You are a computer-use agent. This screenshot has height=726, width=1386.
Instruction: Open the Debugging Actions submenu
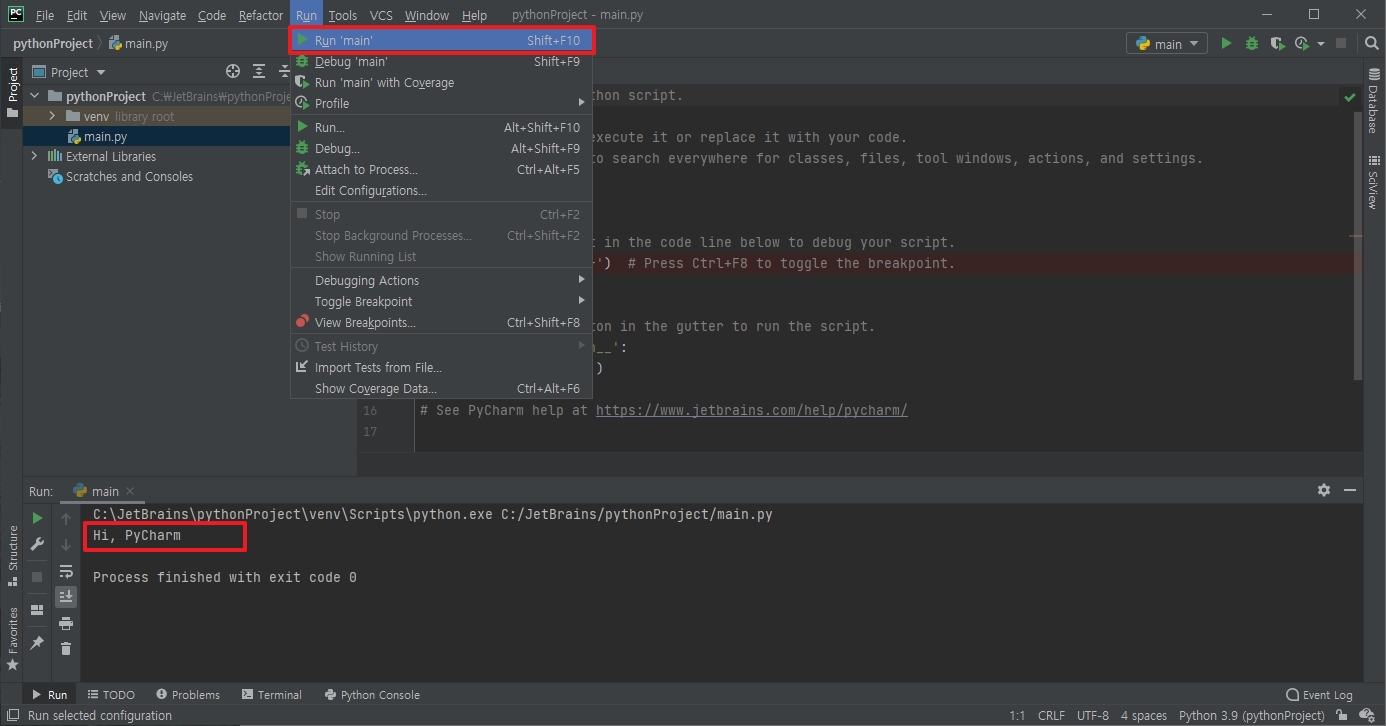pos(441,280)
